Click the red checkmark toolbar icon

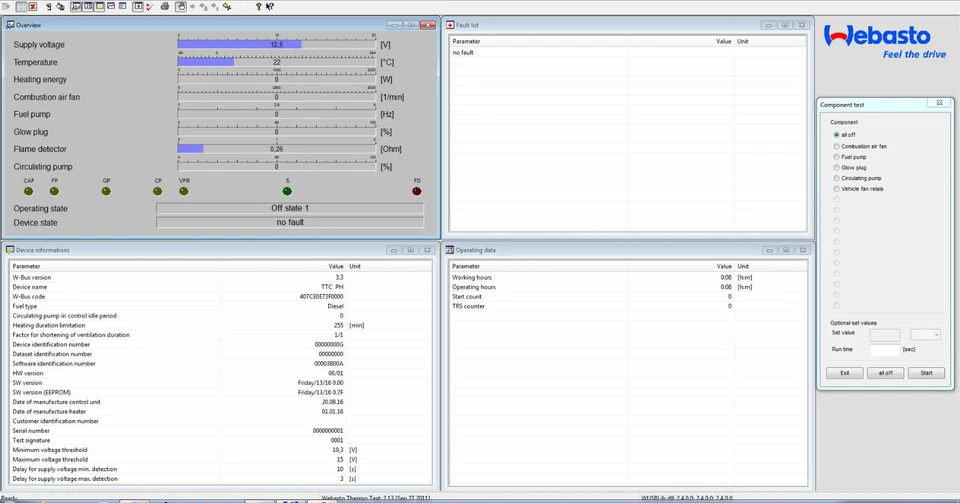coord(149,7)
